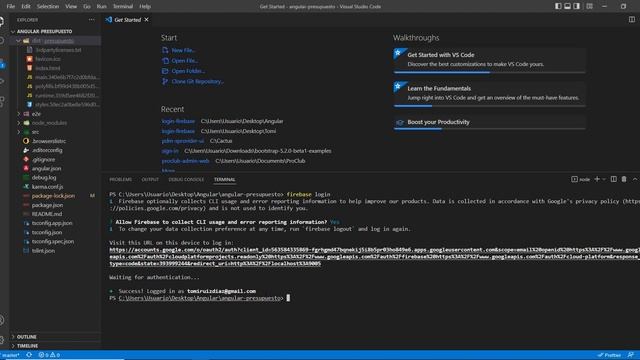Viewport: 640px width, 360px height.
Task: Open 'Boost your Productivity' walkthrough
Action: point(489,122)
